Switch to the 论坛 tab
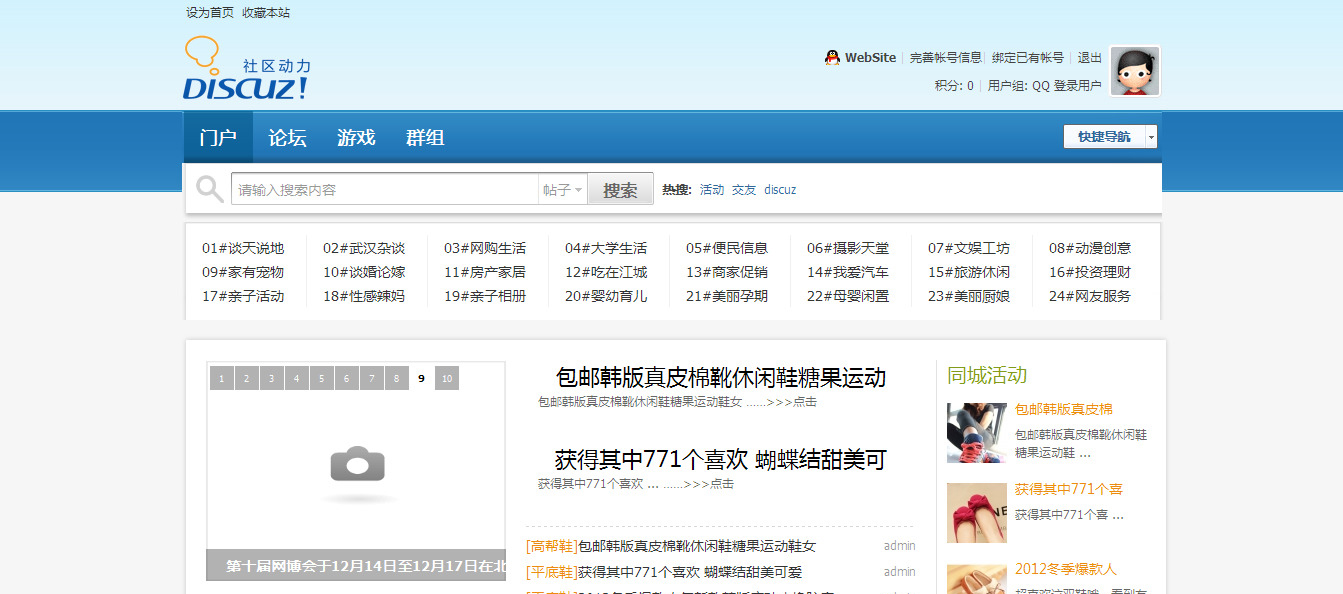 coord(287,138)
